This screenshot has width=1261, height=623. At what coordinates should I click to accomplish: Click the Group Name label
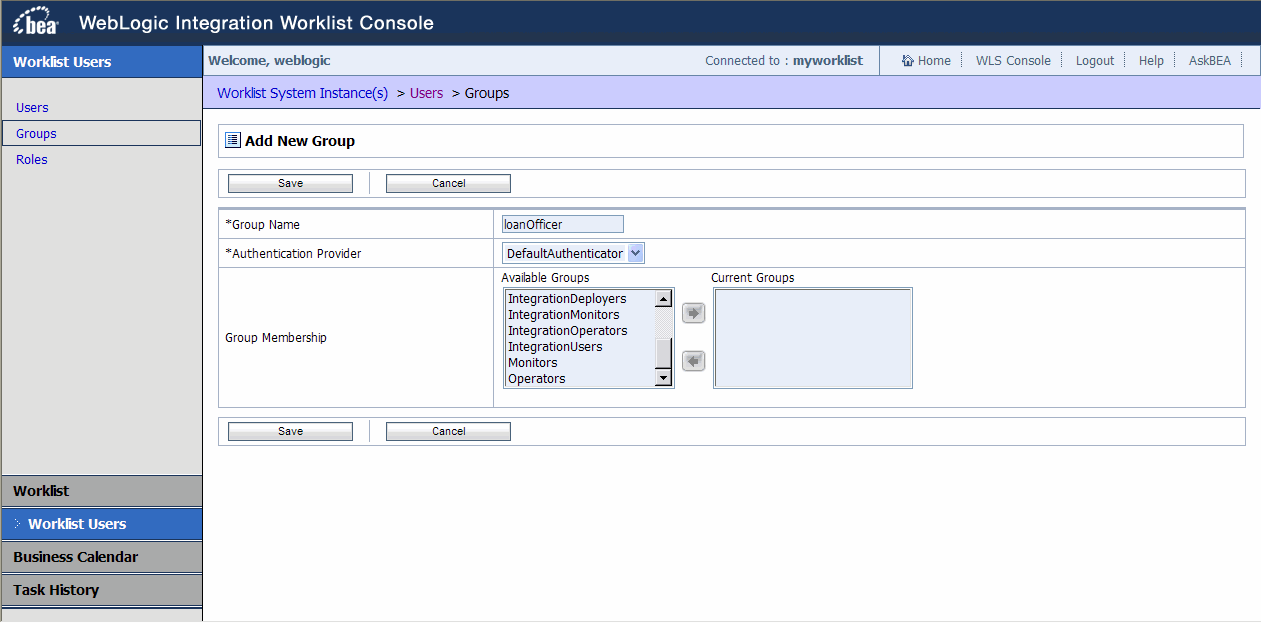pos(262,225)
